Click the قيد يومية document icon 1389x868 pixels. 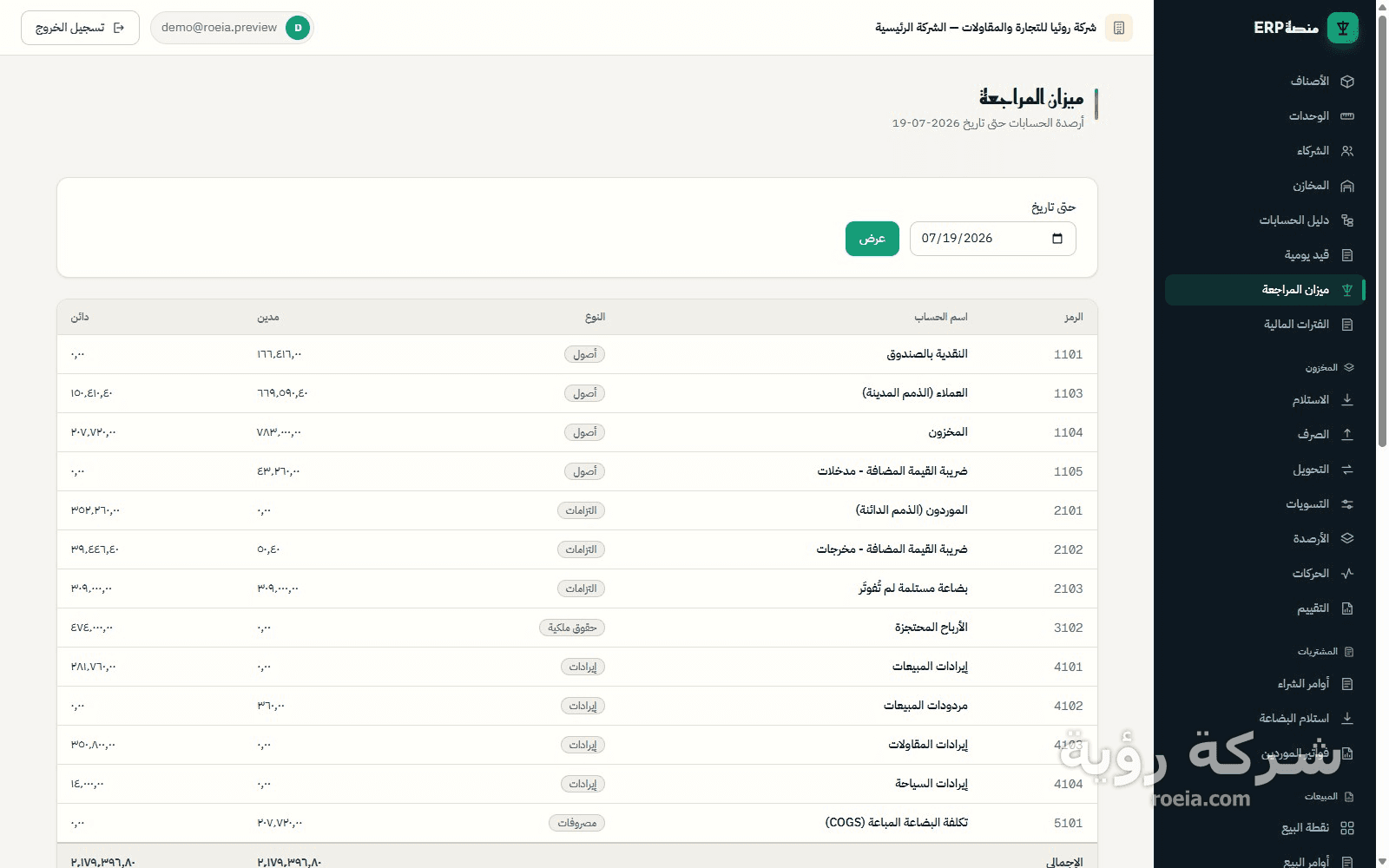click(x=1347, y=255)
